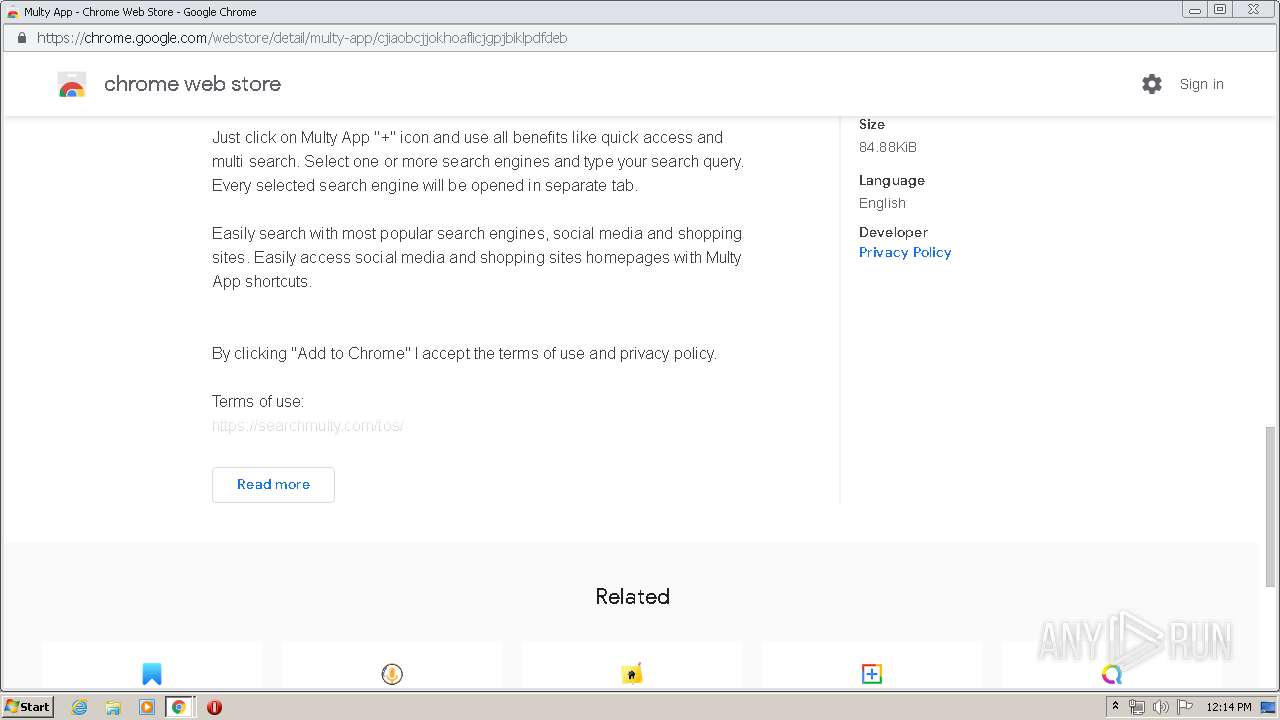The image size is (1280, 720).
Task: Click the page vertical scrollbar thumb
Action: 1271,506
